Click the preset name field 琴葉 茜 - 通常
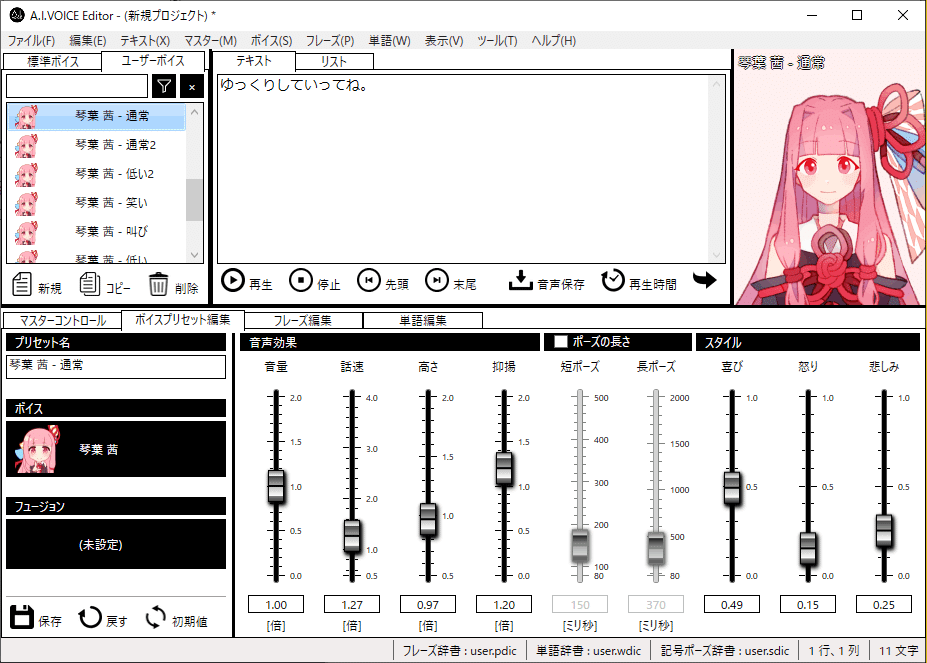The height and width of the screenshot is (663, 927). [x=116, y=366]
